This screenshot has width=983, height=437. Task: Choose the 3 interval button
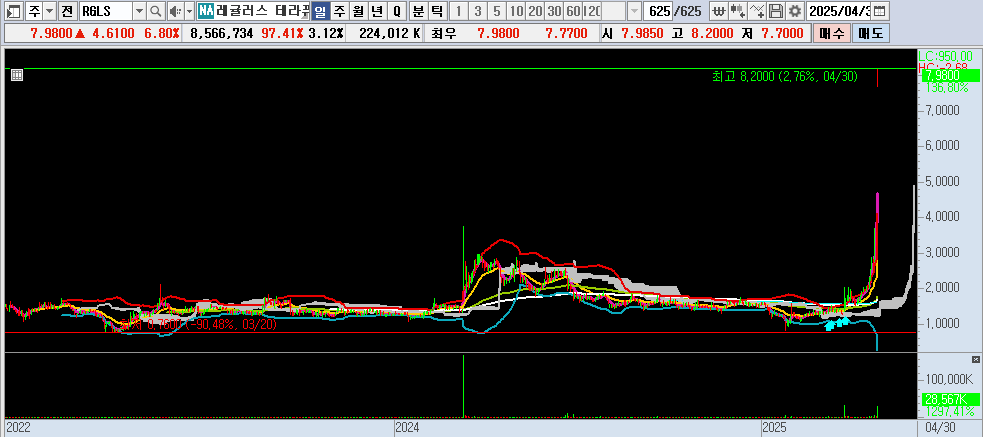(x=478, y=11)
